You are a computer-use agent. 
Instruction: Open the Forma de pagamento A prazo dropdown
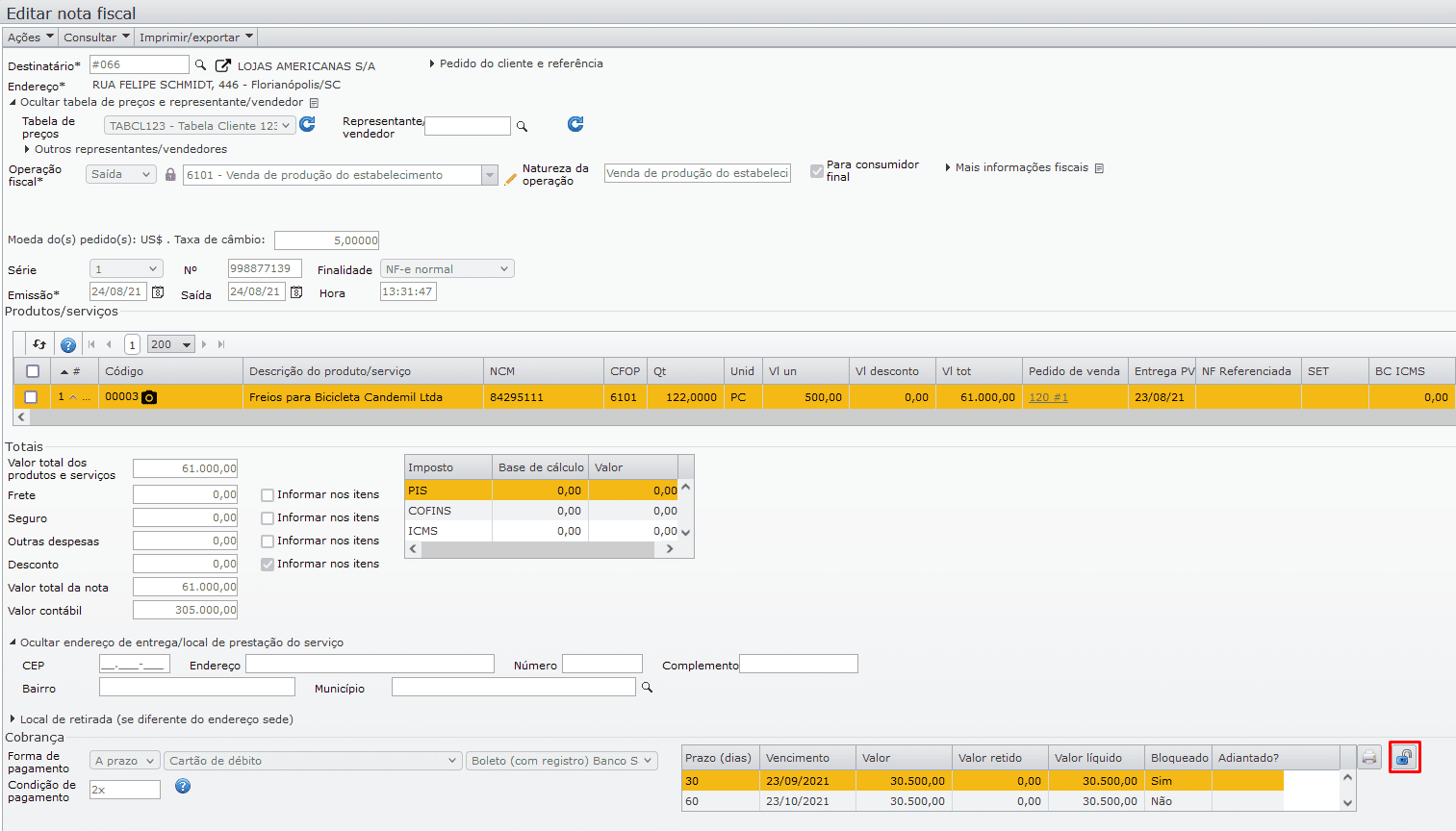point(124,761)
